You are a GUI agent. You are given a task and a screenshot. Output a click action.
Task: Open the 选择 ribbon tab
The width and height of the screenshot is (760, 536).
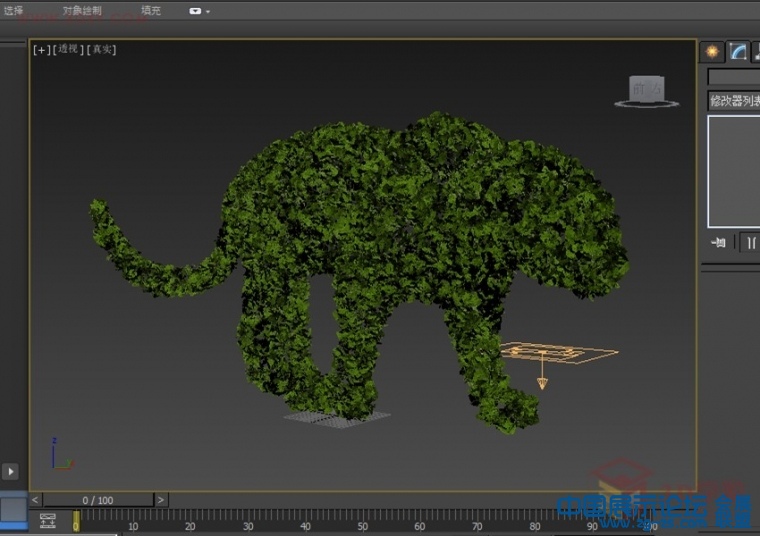coord(13,10)
